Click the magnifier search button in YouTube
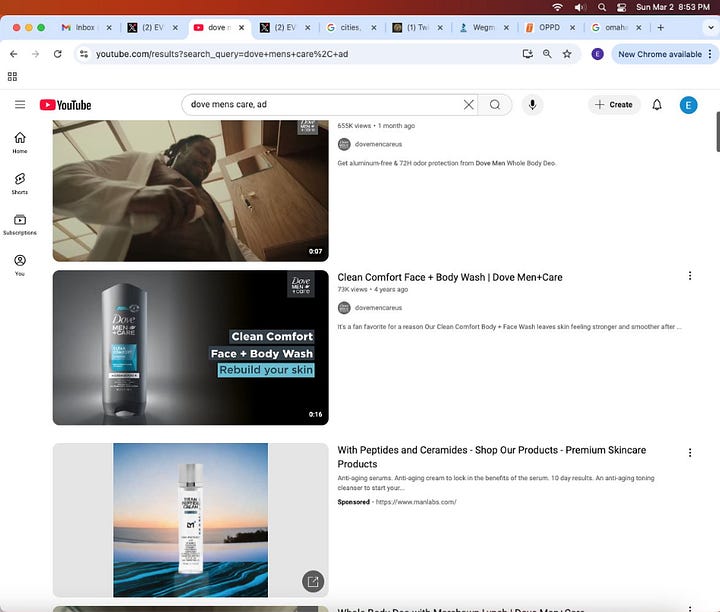This screenshot has height=612, width=720. [x=495, y=105]
